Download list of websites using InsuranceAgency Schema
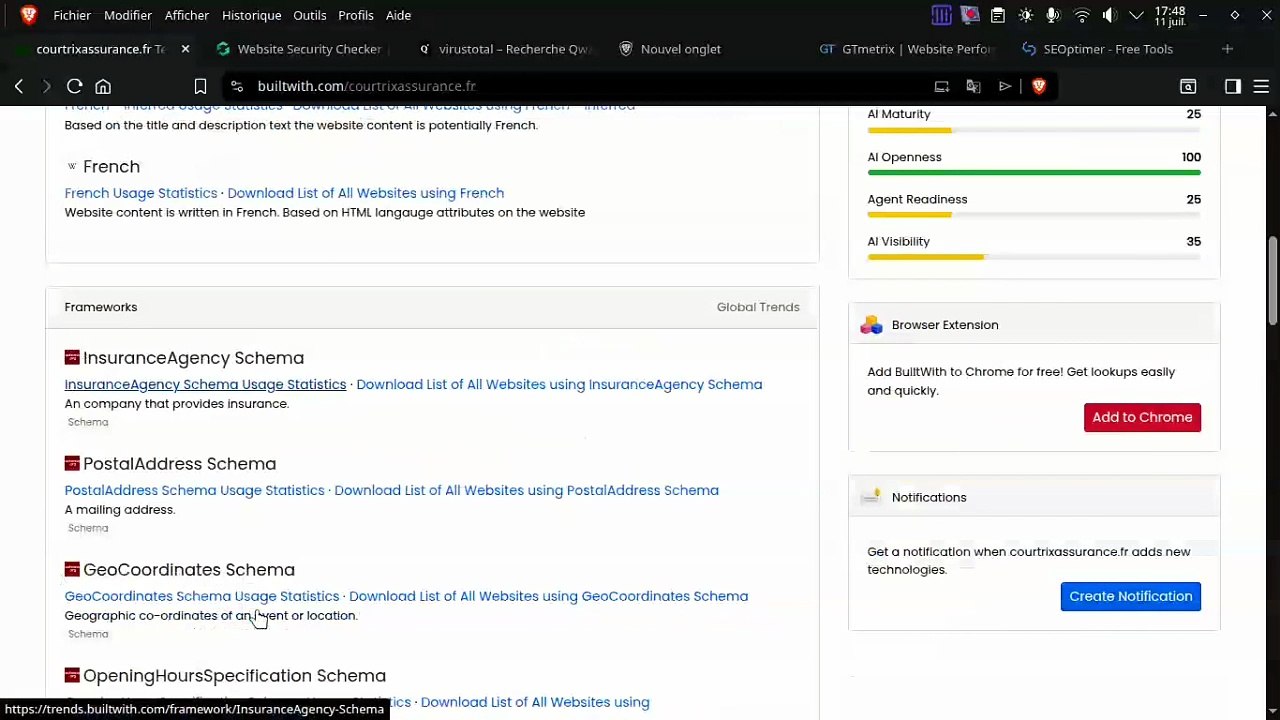 point(559,384)
